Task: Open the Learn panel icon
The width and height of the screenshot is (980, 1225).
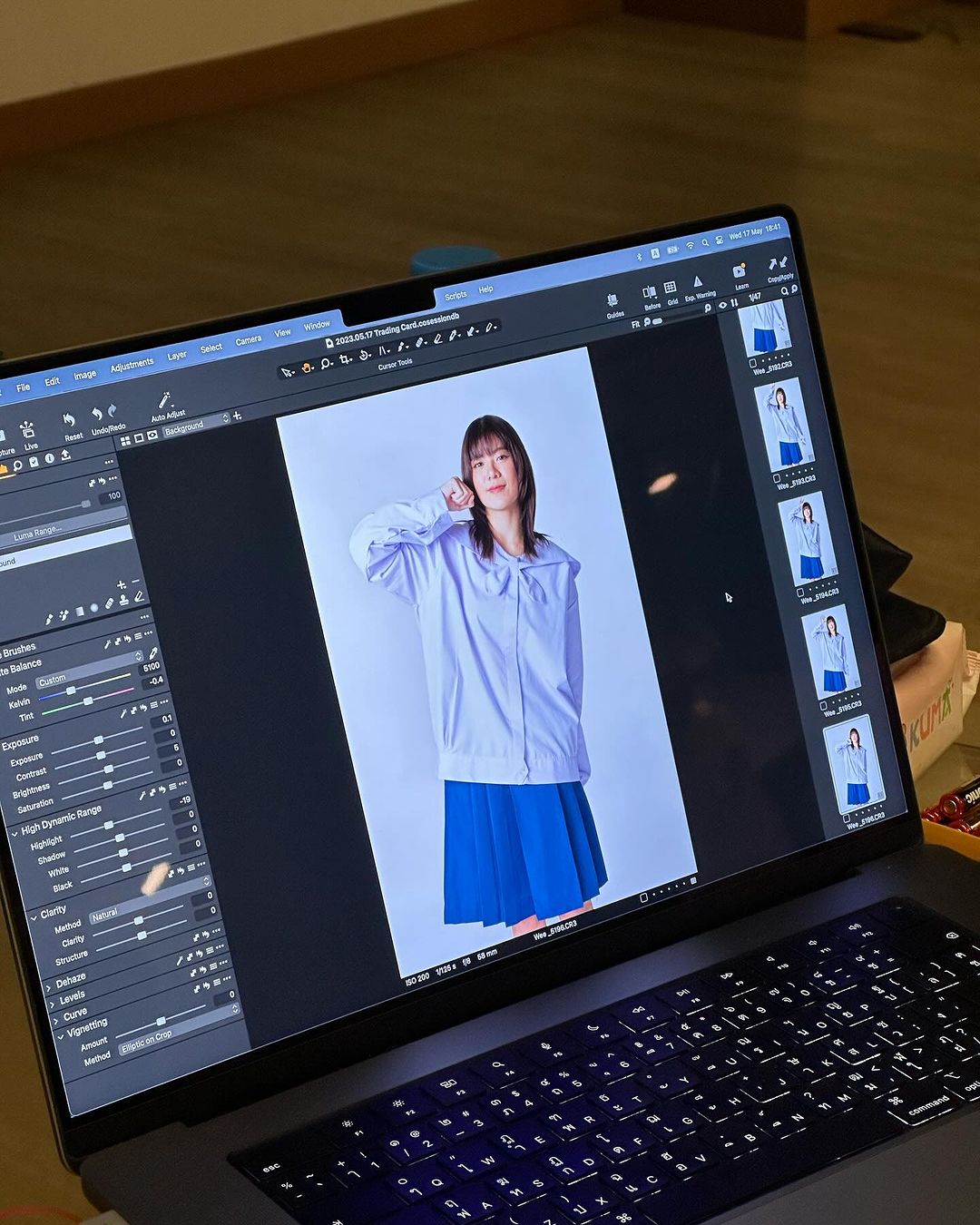Action: point(740,271)
